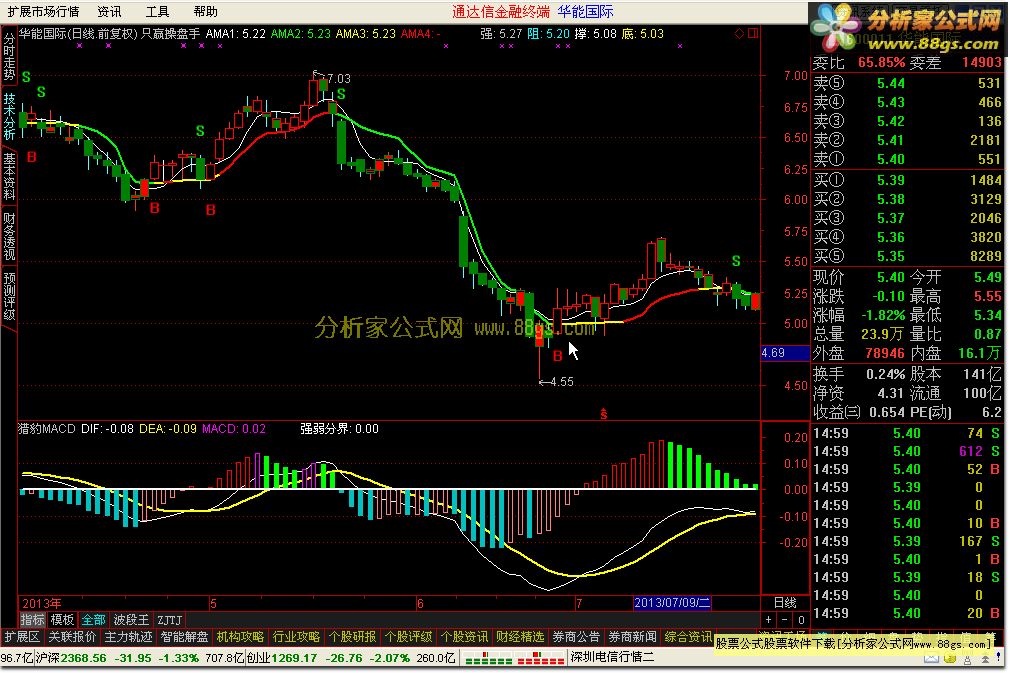Click the 买⑤ 5.35 order row
The width and height of the screenshot is (1010, 673).
pos(906,256)
